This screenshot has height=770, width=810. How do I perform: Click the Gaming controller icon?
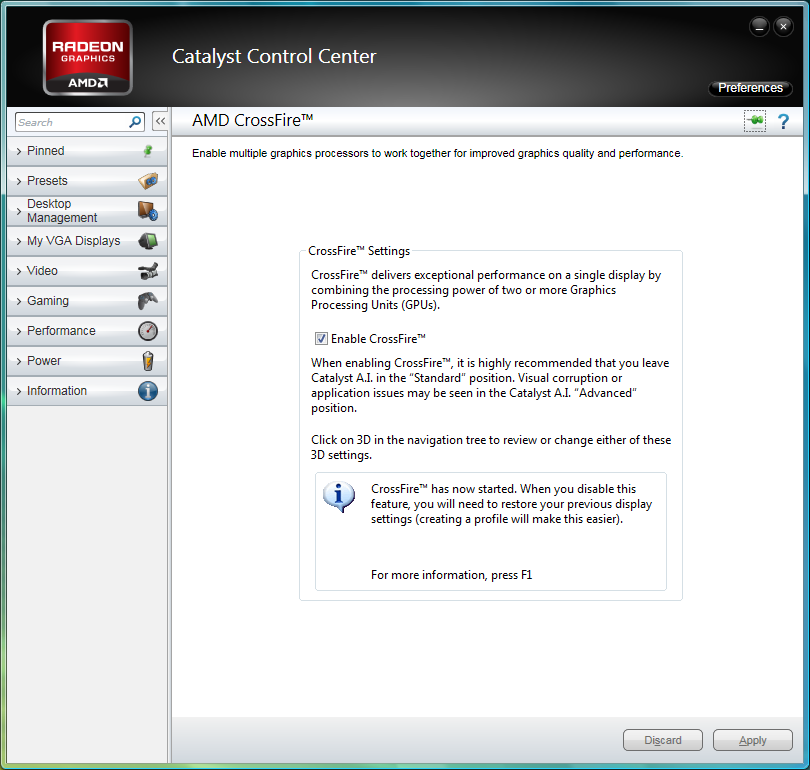[148, 301]
